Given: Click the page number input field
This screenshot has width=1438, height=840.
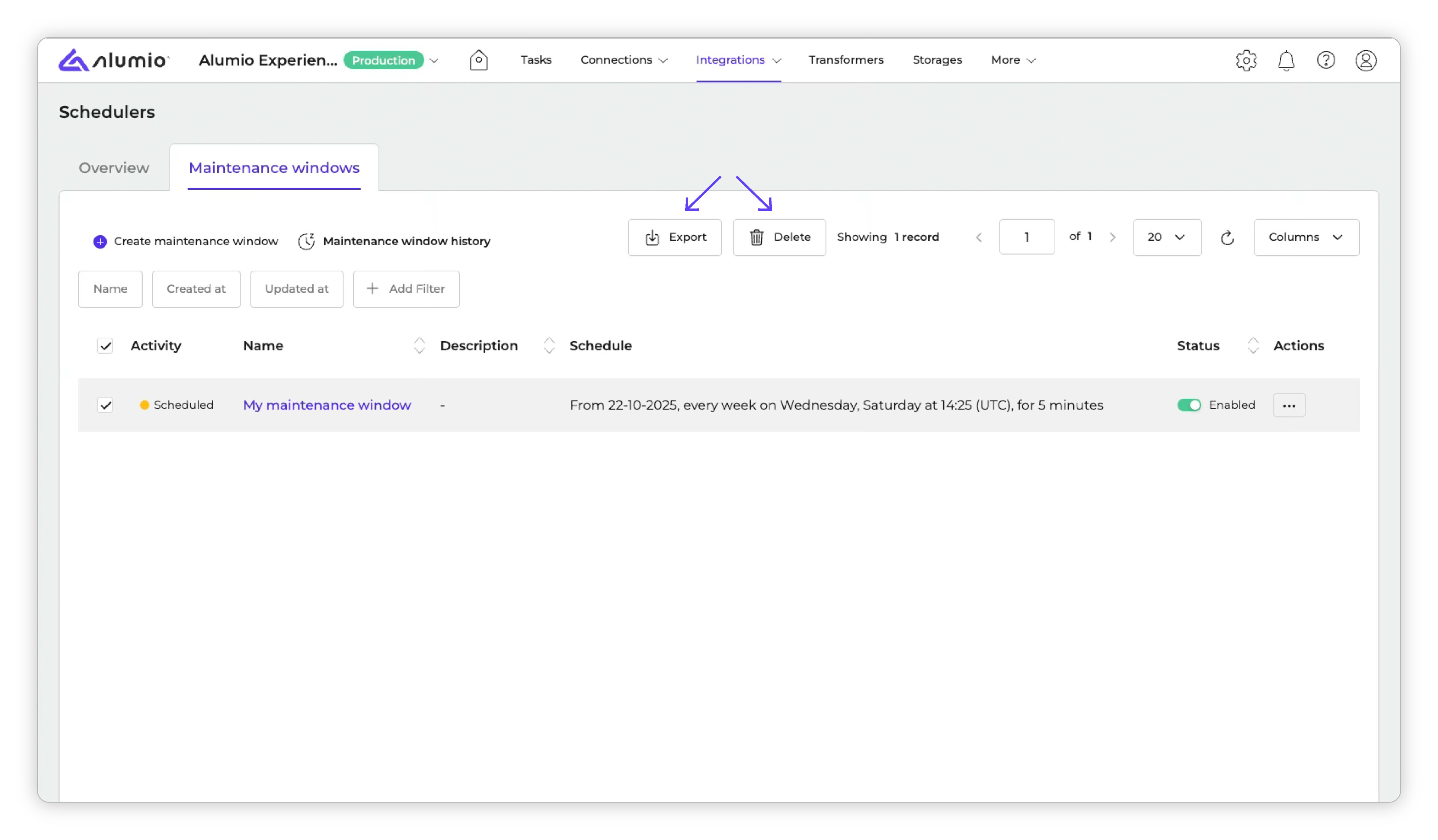Looking at the screenshot, I should point(1026,237).
